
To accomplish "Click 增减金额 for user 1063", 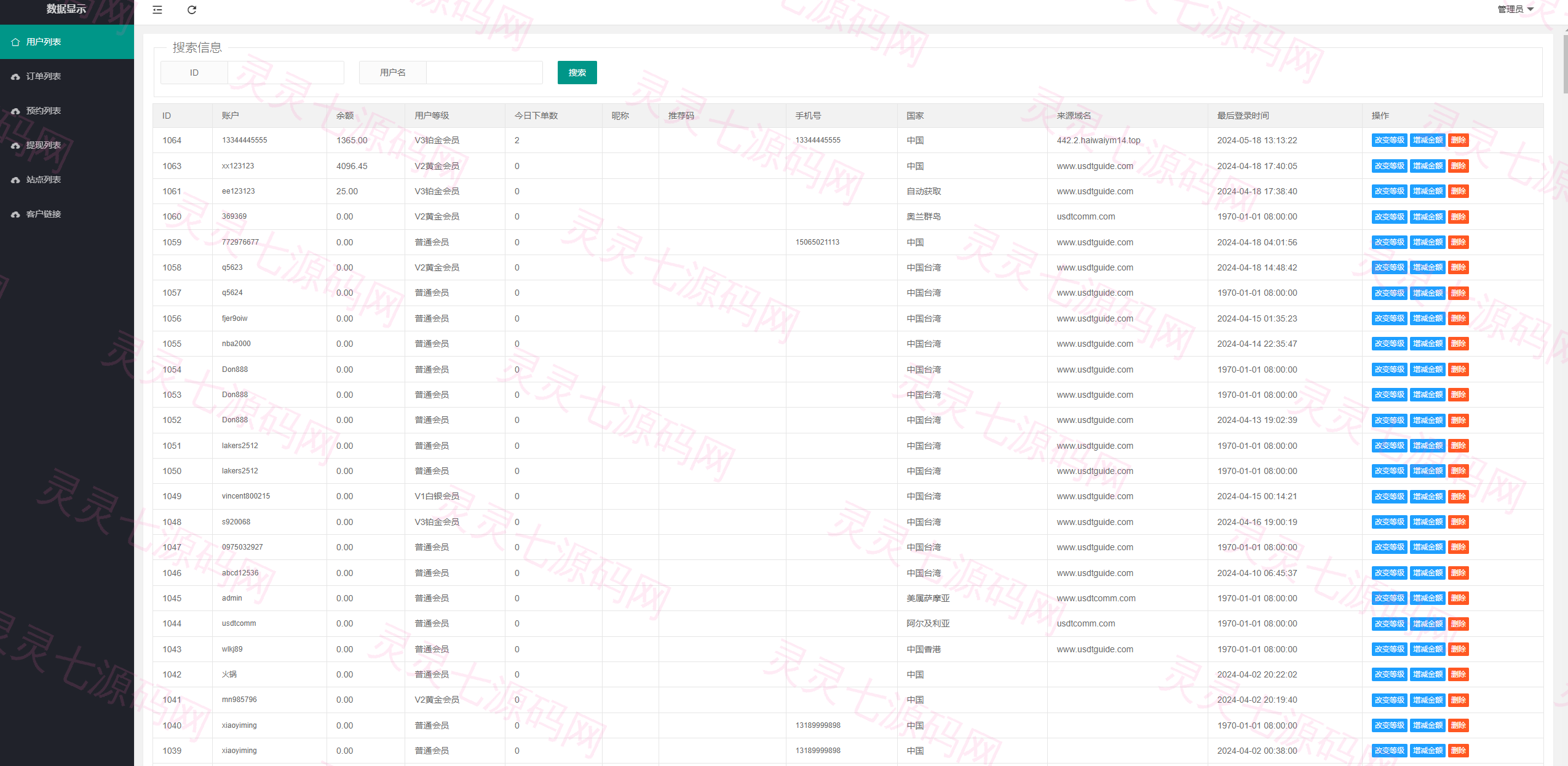I will click(x=1427, y=166).
